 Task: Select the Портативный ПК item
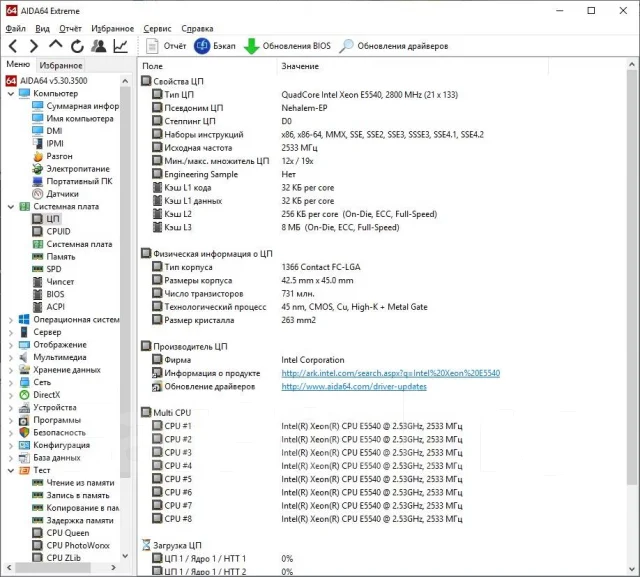click(72, 181)
